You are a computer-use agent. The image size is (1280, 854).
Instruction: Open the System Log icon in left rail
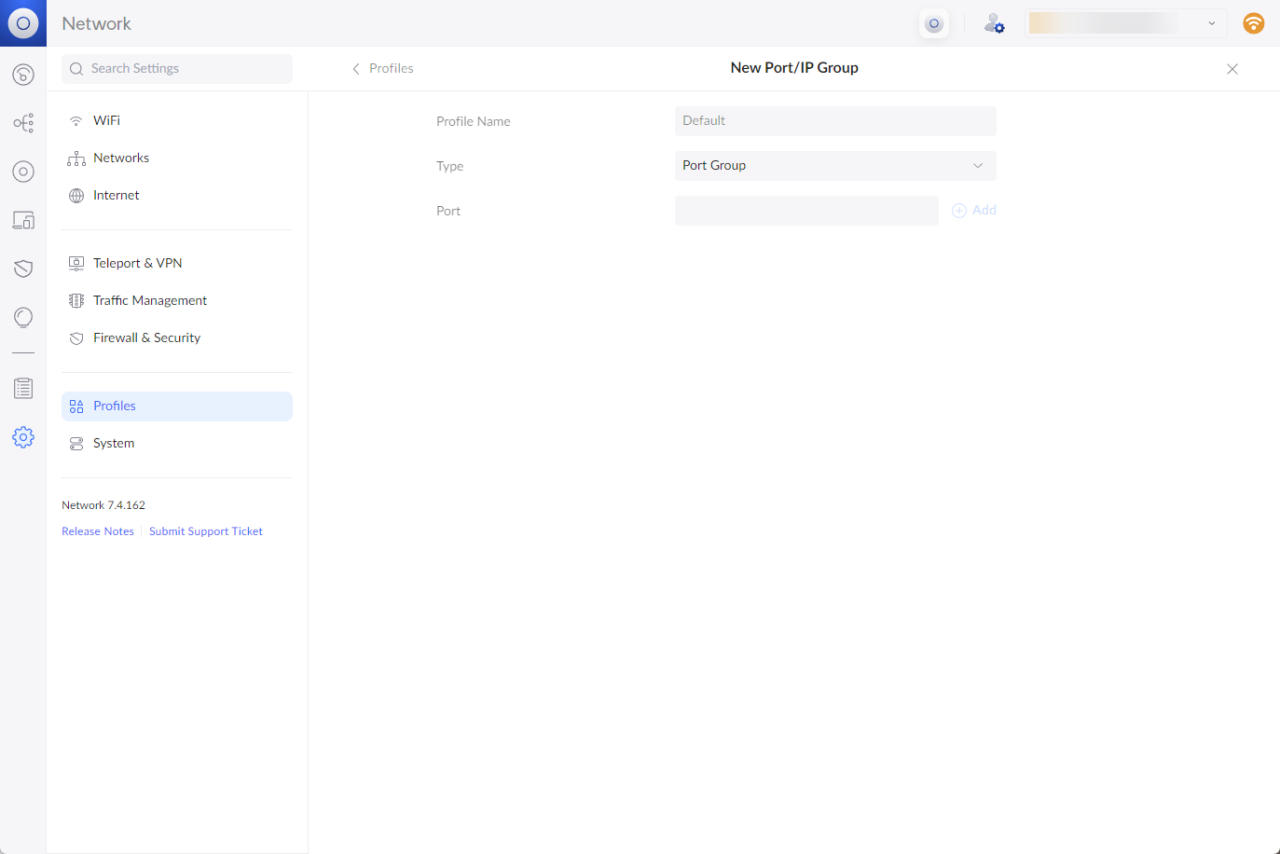tap(23, 388)
